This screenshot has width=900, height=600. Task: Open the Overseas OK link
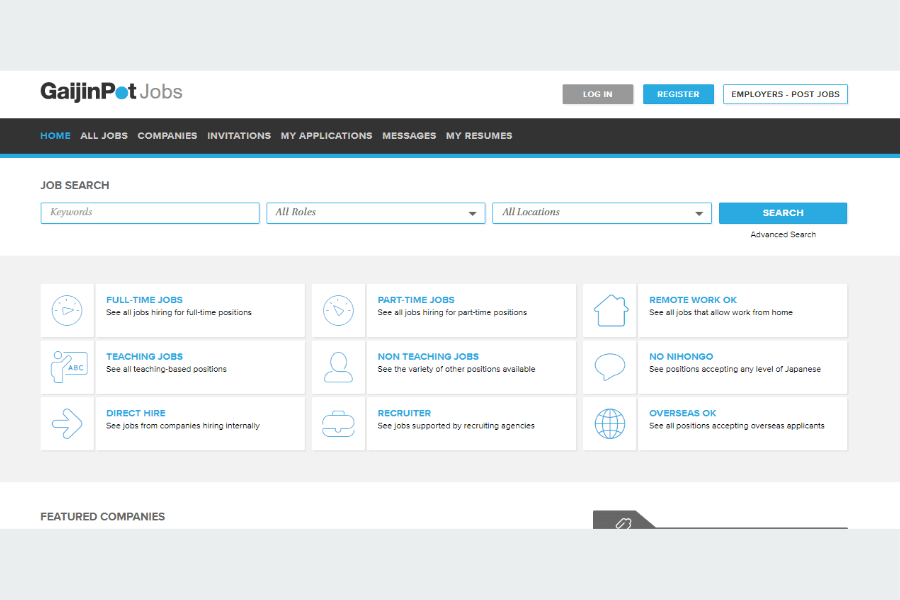[682, 413]
